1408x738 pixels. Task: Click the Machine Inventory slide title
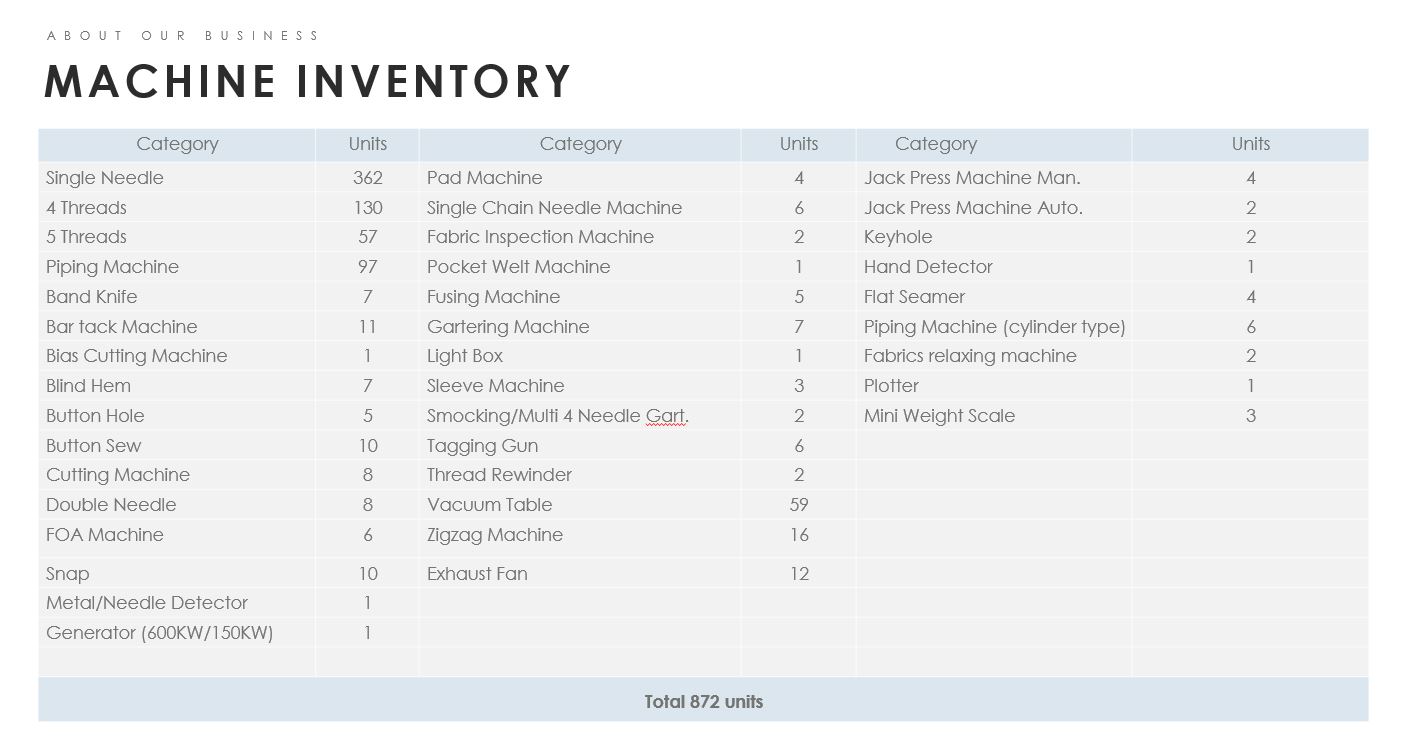click(x=308, y=81)
